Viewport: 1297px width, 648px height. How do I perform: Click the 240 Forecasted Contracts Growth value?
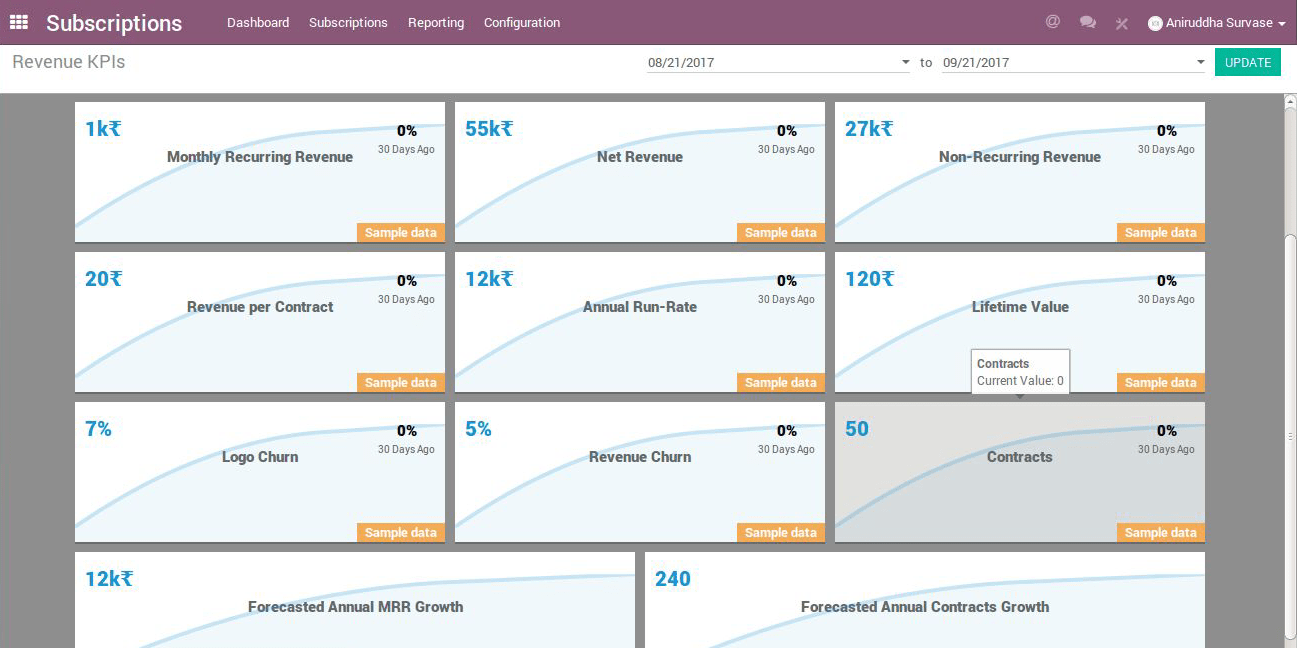tap(673, 579)
